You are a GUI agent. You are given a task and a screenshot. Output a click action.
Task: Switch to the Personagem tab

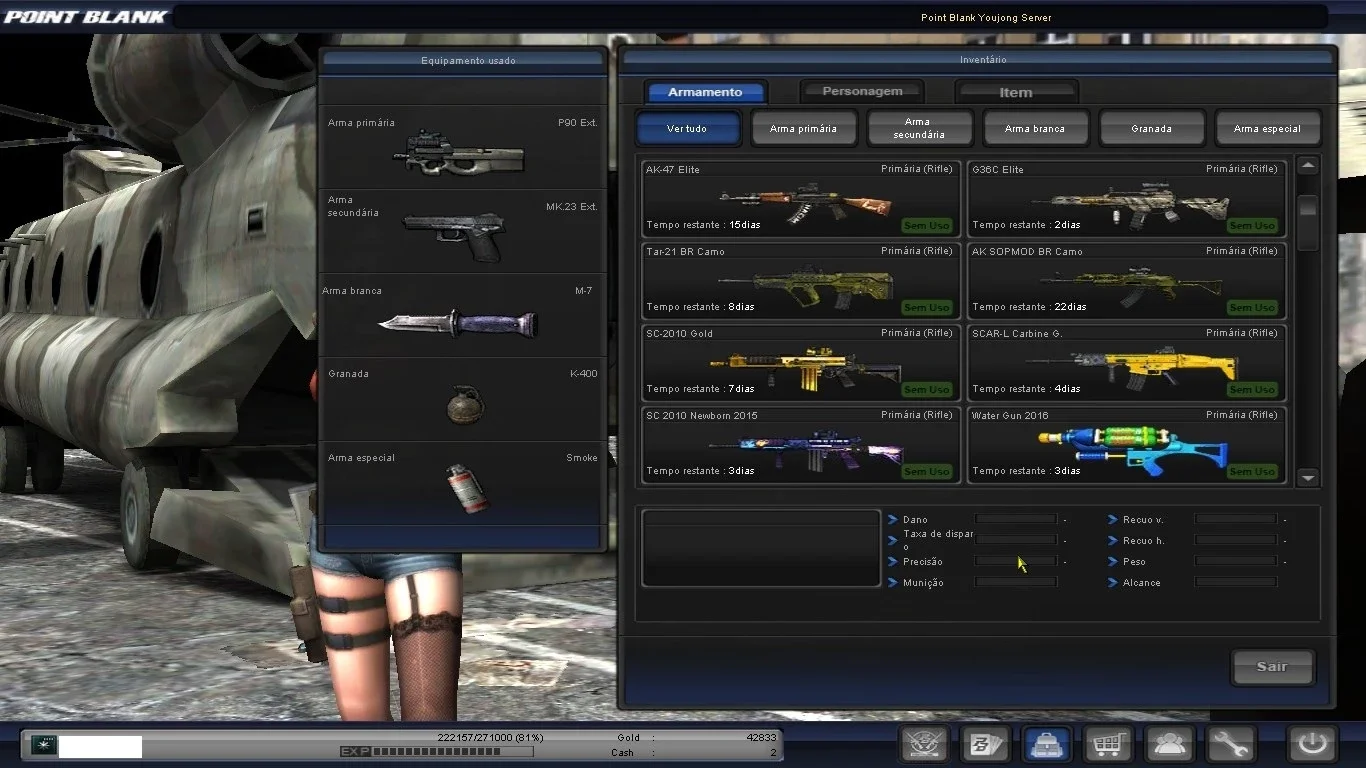862,92
